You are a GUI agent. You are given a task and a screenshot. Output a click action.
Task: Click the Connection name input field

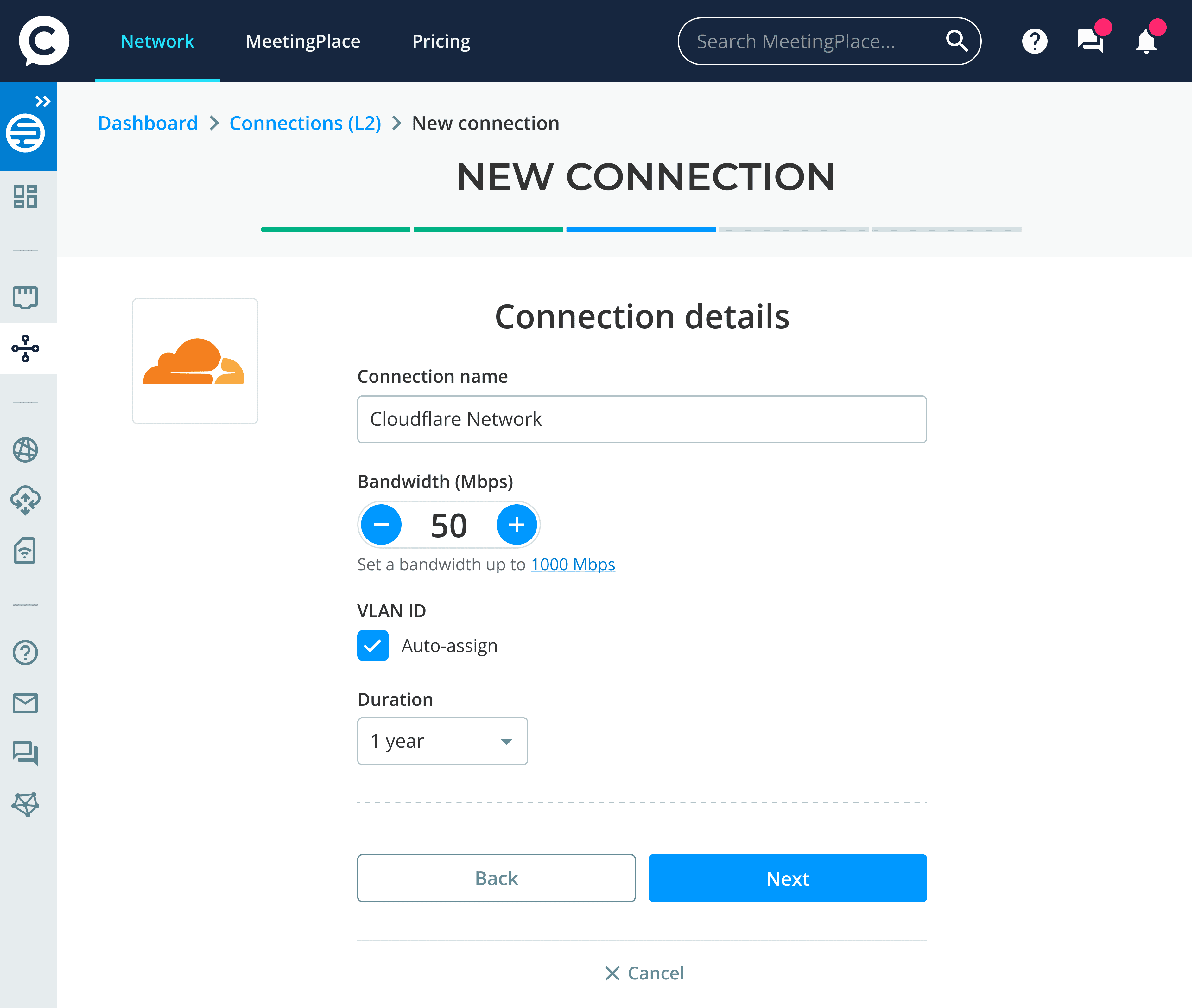pyautogui.click(x=641, y=419)
